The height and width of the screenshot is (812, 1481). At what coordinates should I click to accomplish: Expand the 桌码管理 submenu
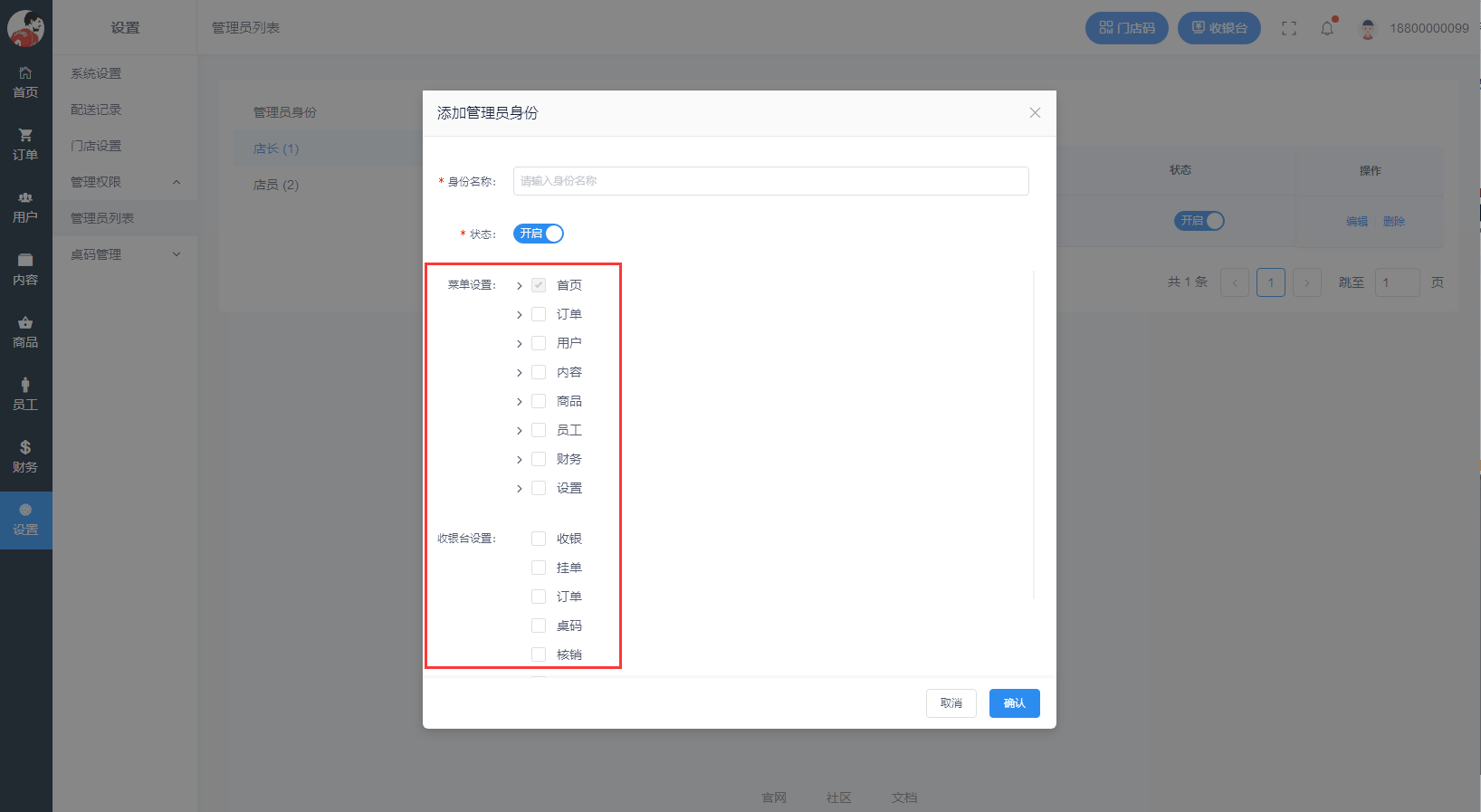click(125, 254)
